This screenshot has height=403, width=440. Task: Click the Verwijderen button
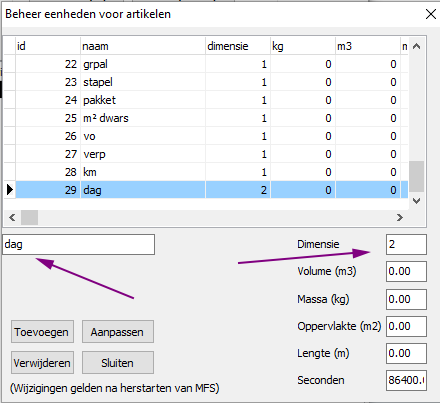(42, 362)
